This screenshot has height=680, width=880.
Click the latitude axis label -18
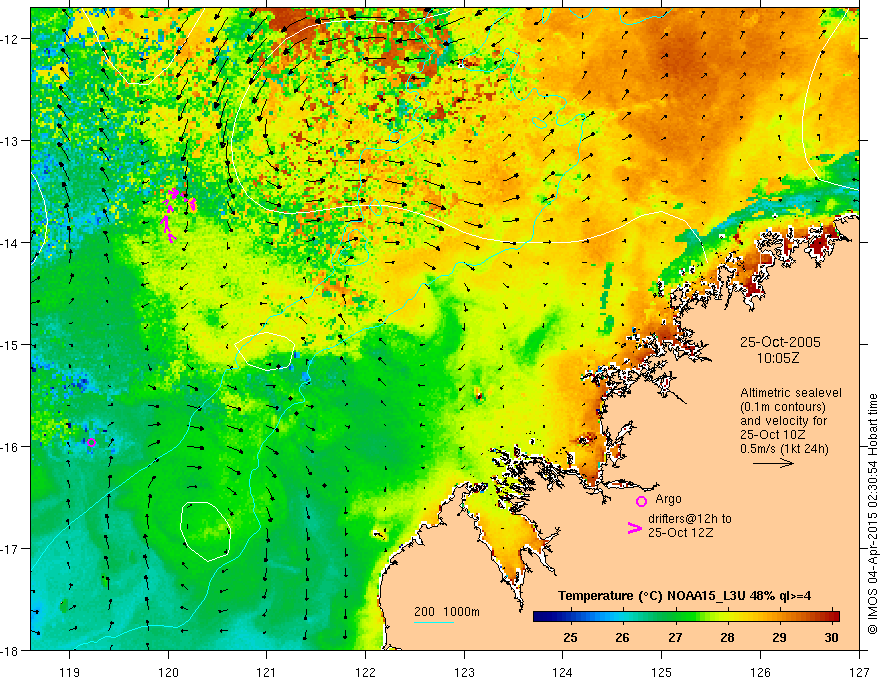(x=11, y=650)
